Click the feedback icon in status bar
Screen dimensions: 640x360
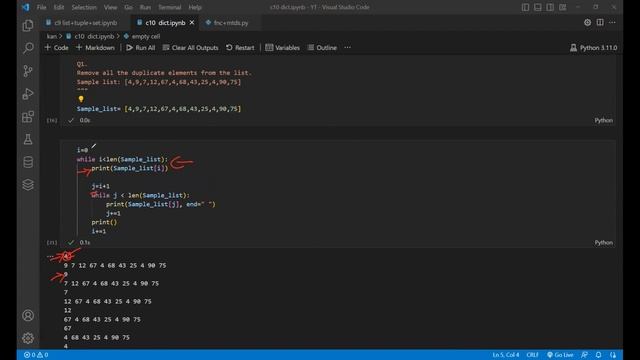coord(584,355)
